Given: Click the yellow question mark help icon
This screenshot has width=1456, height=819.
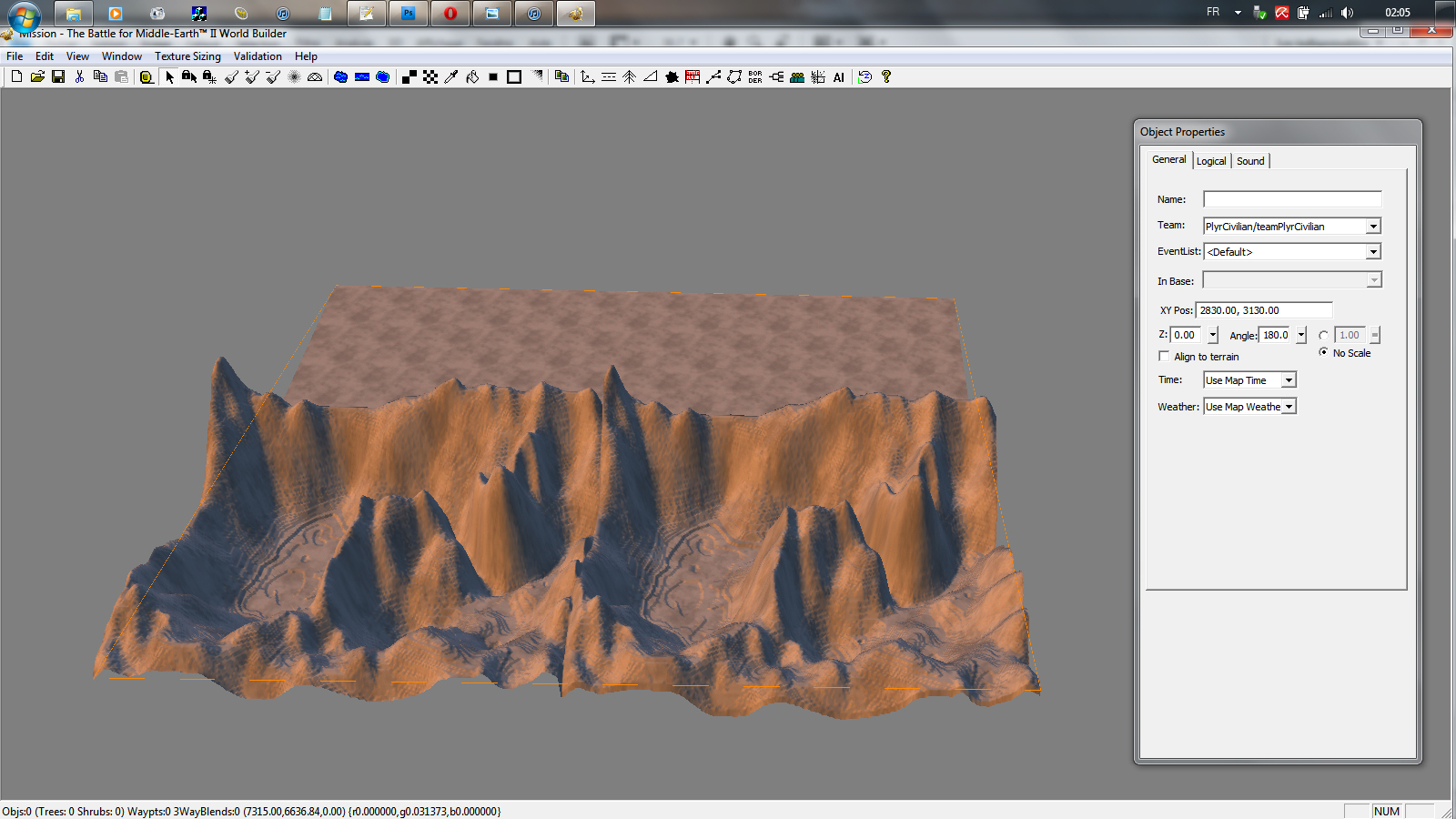Looking at the screenshot, I should [x=886, y=77].
